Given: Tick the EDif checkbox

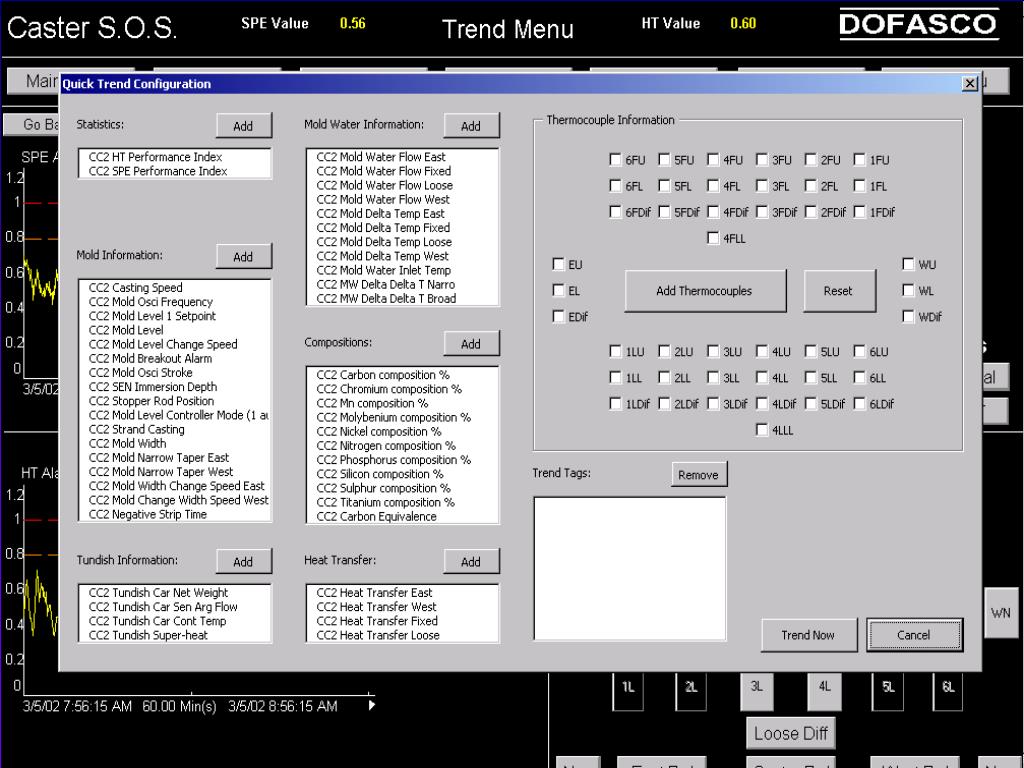Looking at the screenshot, I should pyautogui.click(x=558, y=316).
